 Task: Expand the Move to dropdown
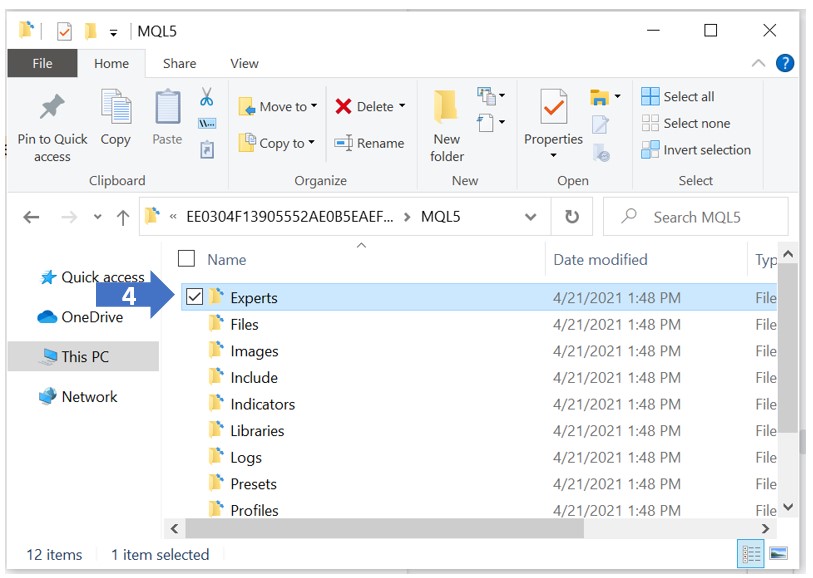point(313,106)
